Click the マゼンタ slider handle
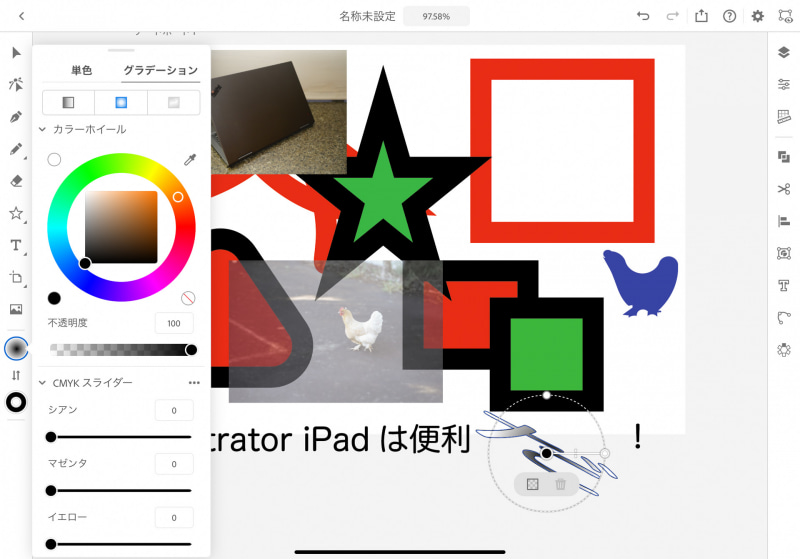800x559 pixels. 51,491
